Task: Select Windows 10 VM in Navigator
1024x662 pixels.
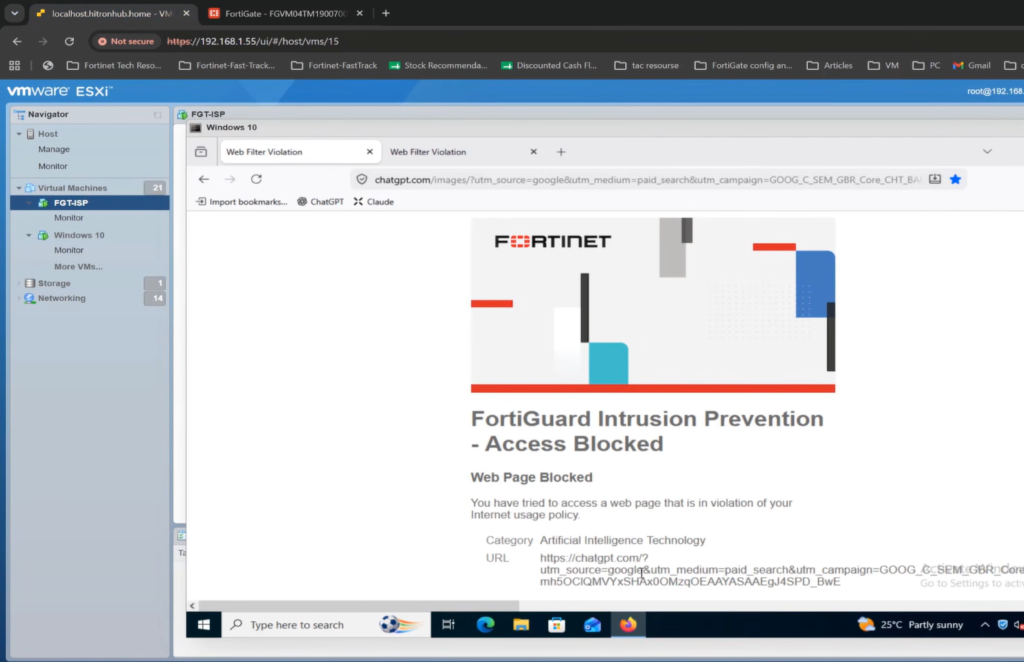Action: click(x=79, y=235)
